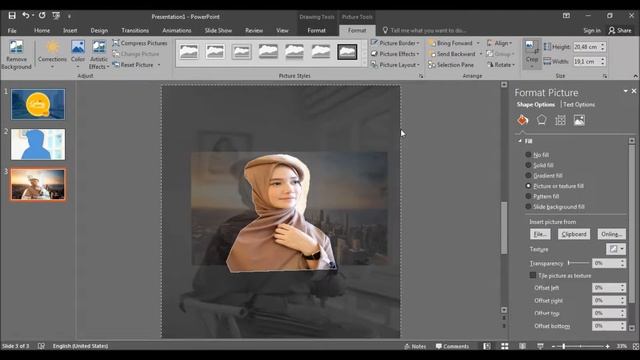Click the Online... button
The height and width of the screenshot is (360, 640).
[611, 234]
